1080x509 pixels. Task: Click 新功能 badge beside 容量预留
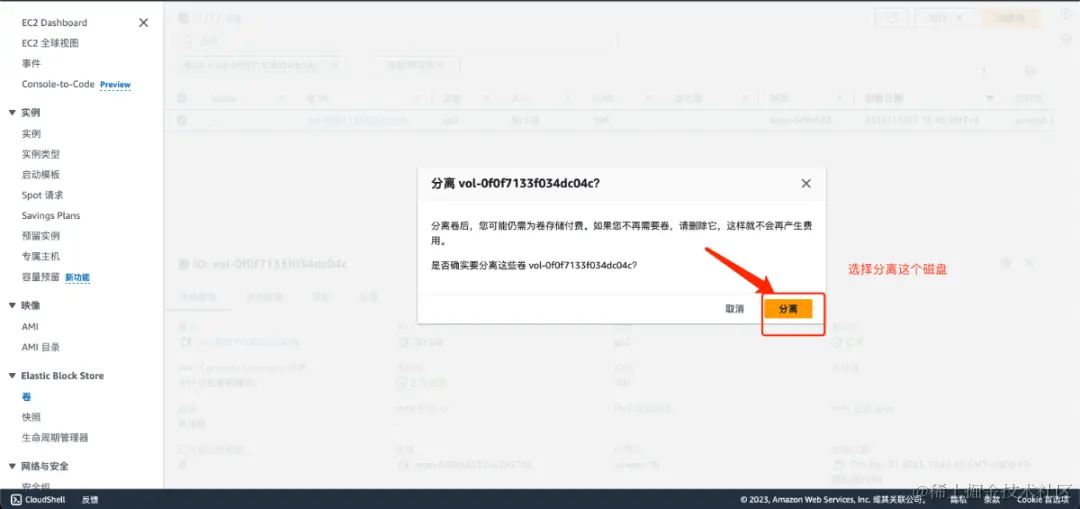(x=77, y=278)
